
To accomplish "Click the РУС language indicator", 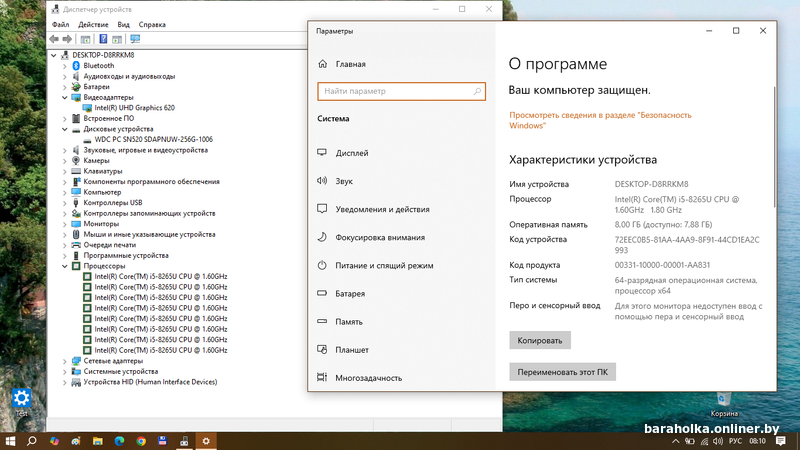I will click(735, 441).
